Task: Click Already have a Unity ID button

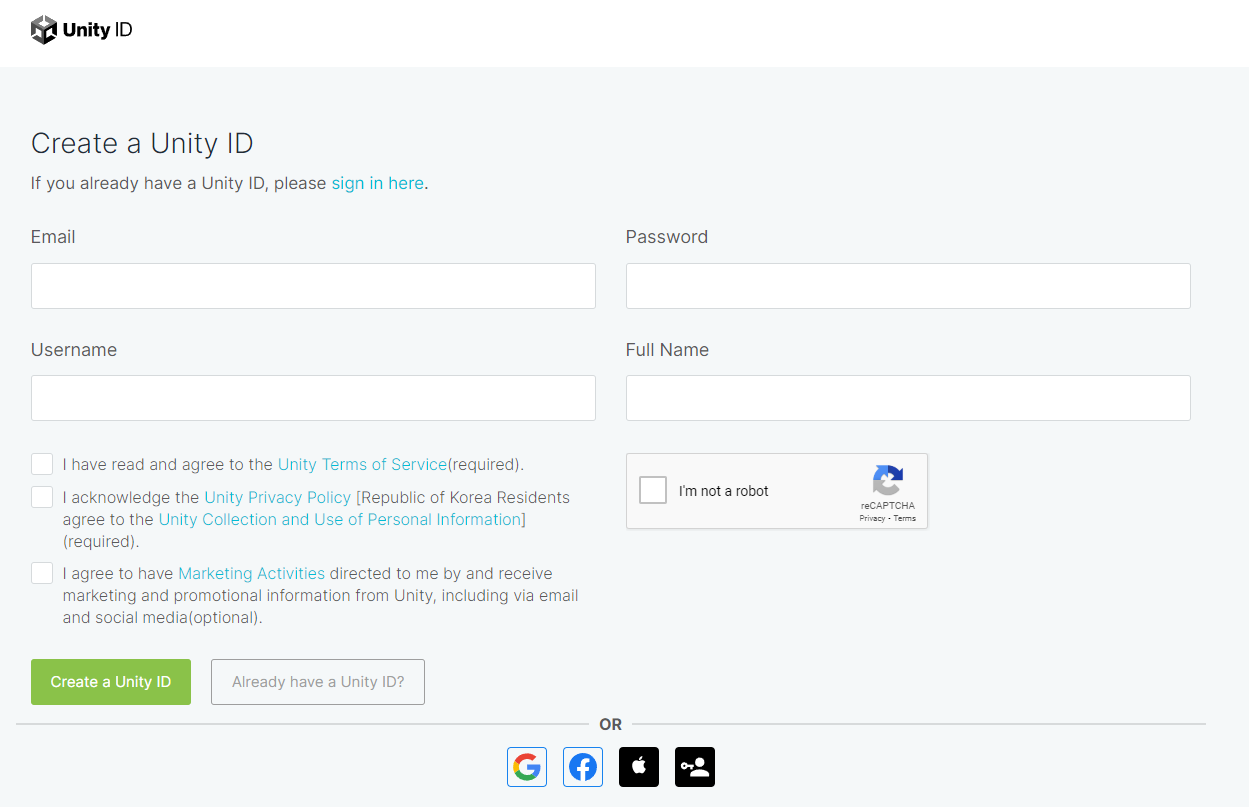Action: click(318, 682)
